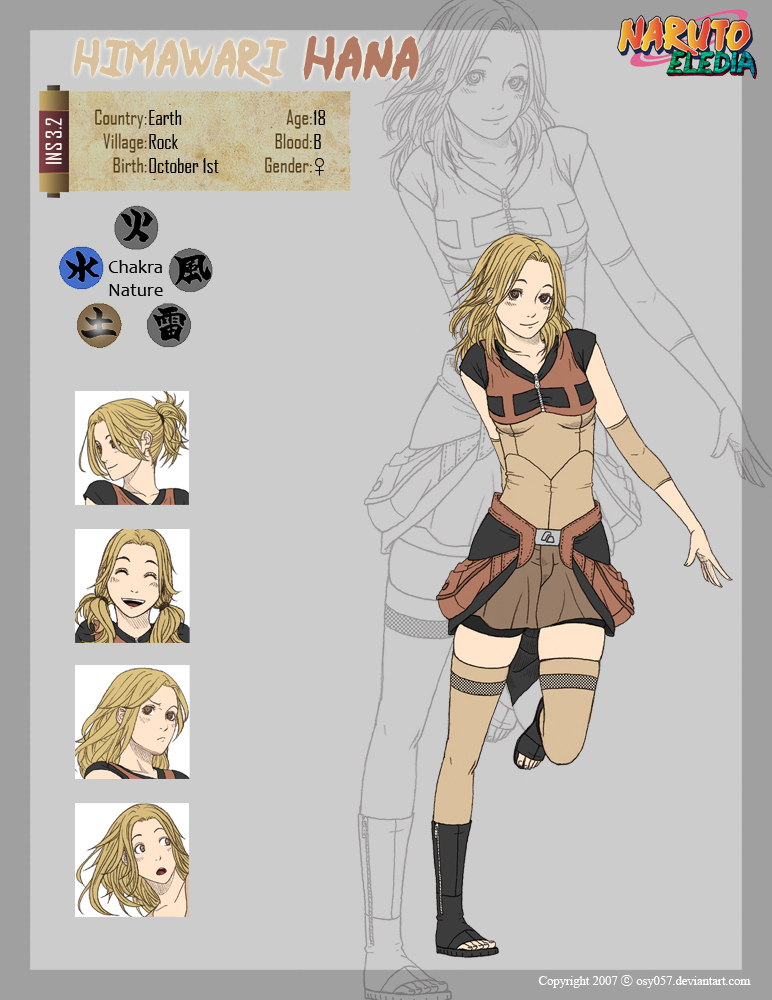Image resolution: width=772 pixels, height=1000 pixels.
Task: Click the 'Country: Earth' entry
Action: (x=138, y=119)
